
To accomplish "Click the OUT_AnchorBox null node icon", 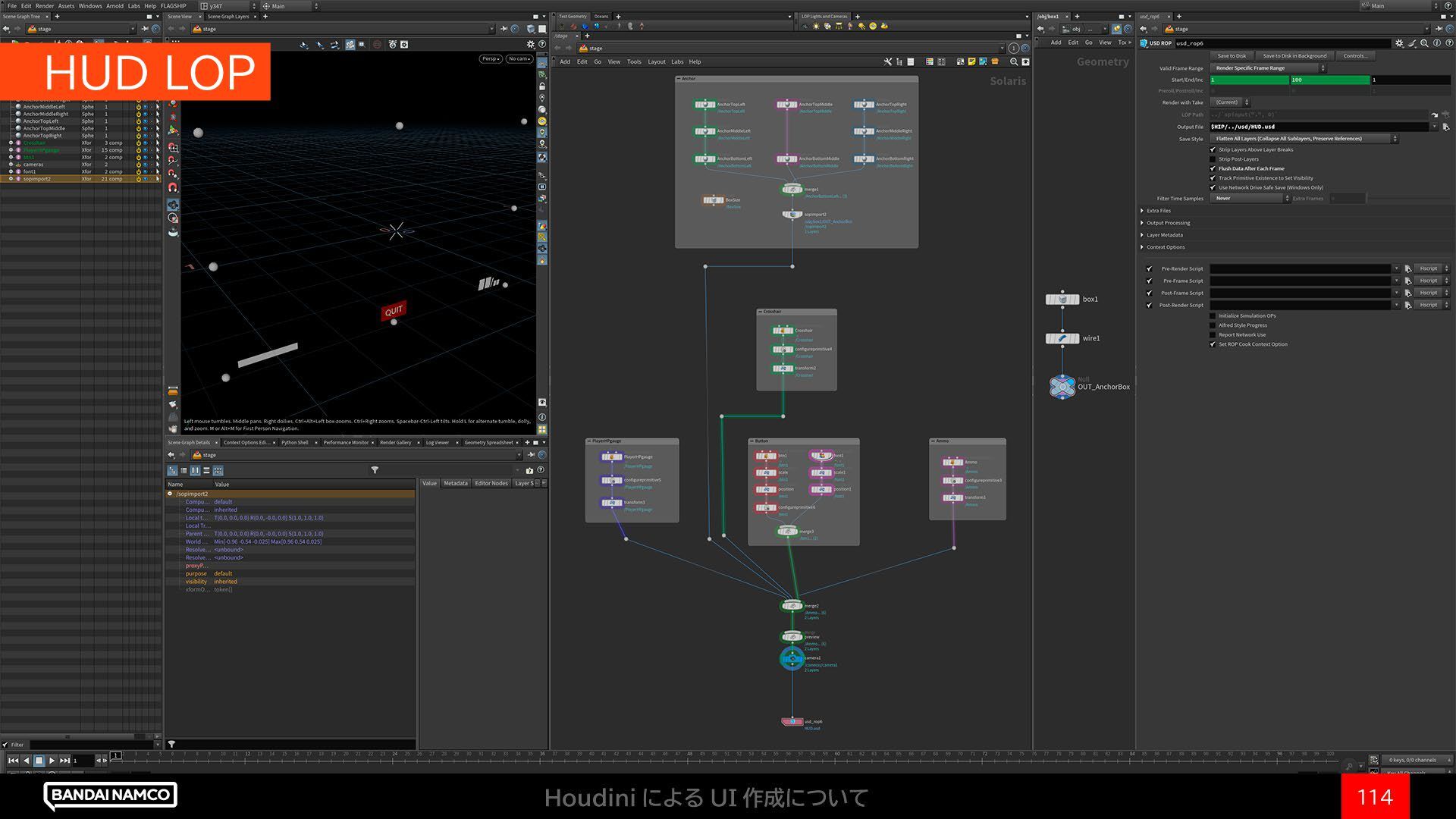I will 1062,387.
